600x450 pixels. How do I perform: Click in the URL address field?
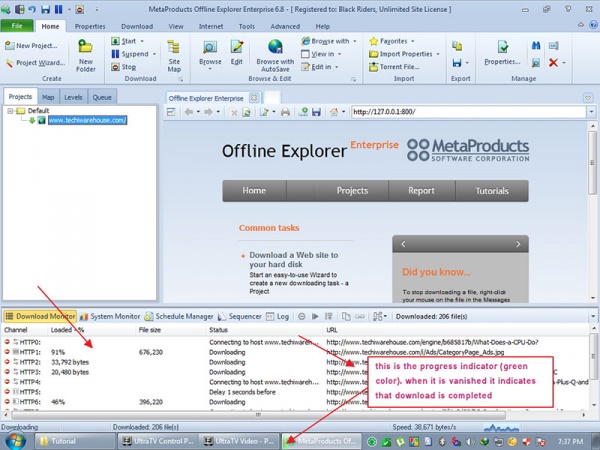468,112
